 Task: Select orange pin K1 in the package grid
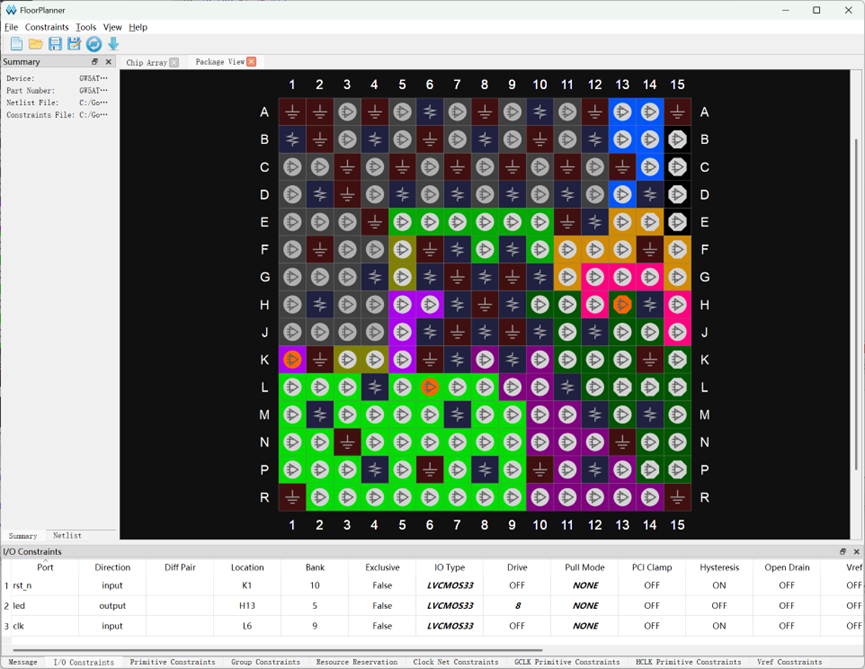(292, 360)
